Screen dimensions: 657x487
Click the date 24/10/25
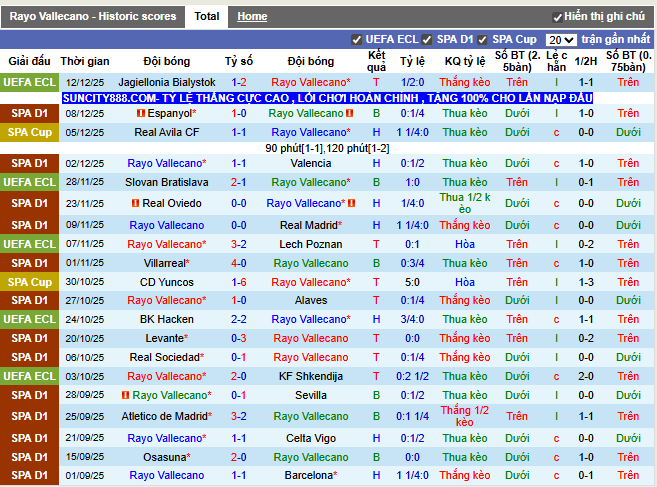[85, 319]
